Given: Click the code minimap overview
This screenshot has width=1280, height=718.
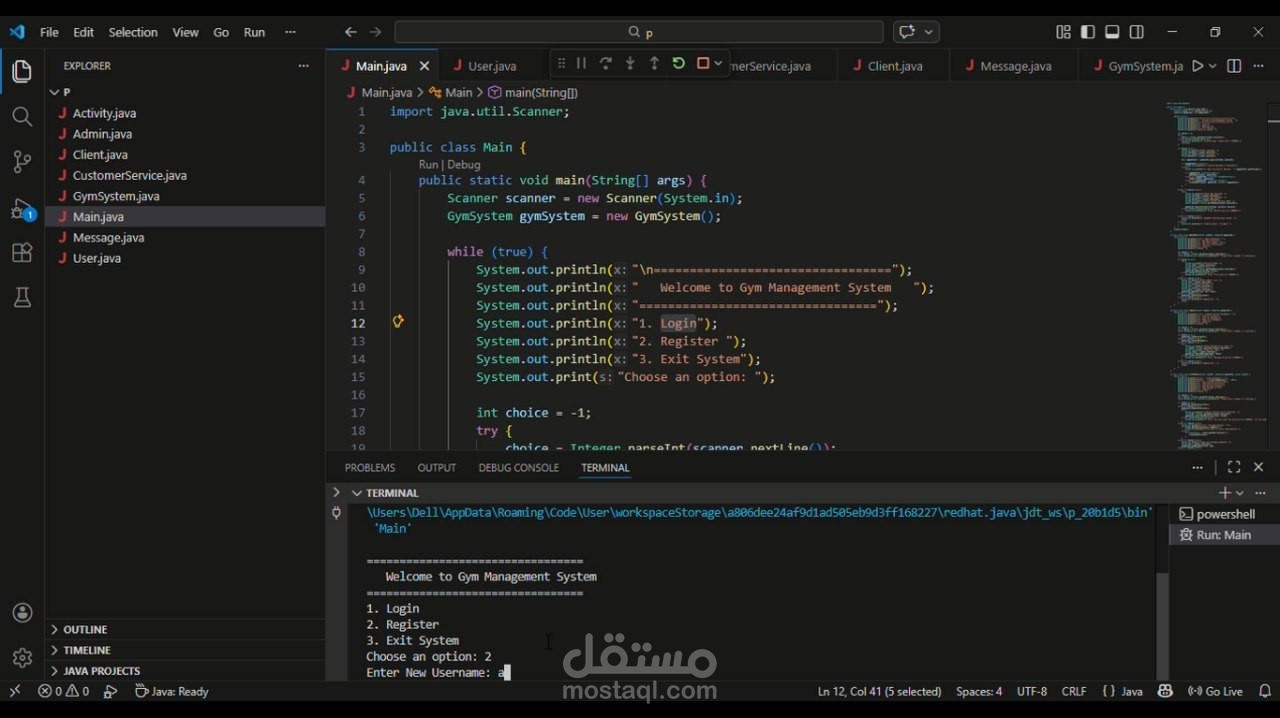Looking at the screenshot, I should click(1216, 275).
